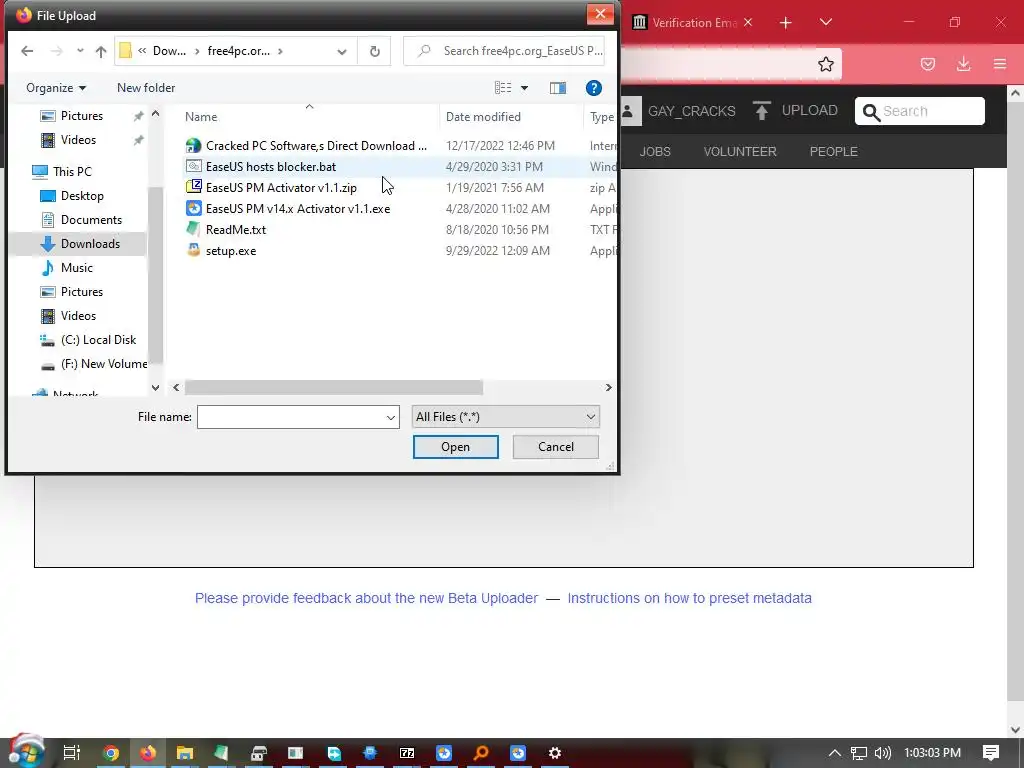Viewport: 1024px width, 768px height.
Task: Open Windows Start button
Action: click(26, 752)
